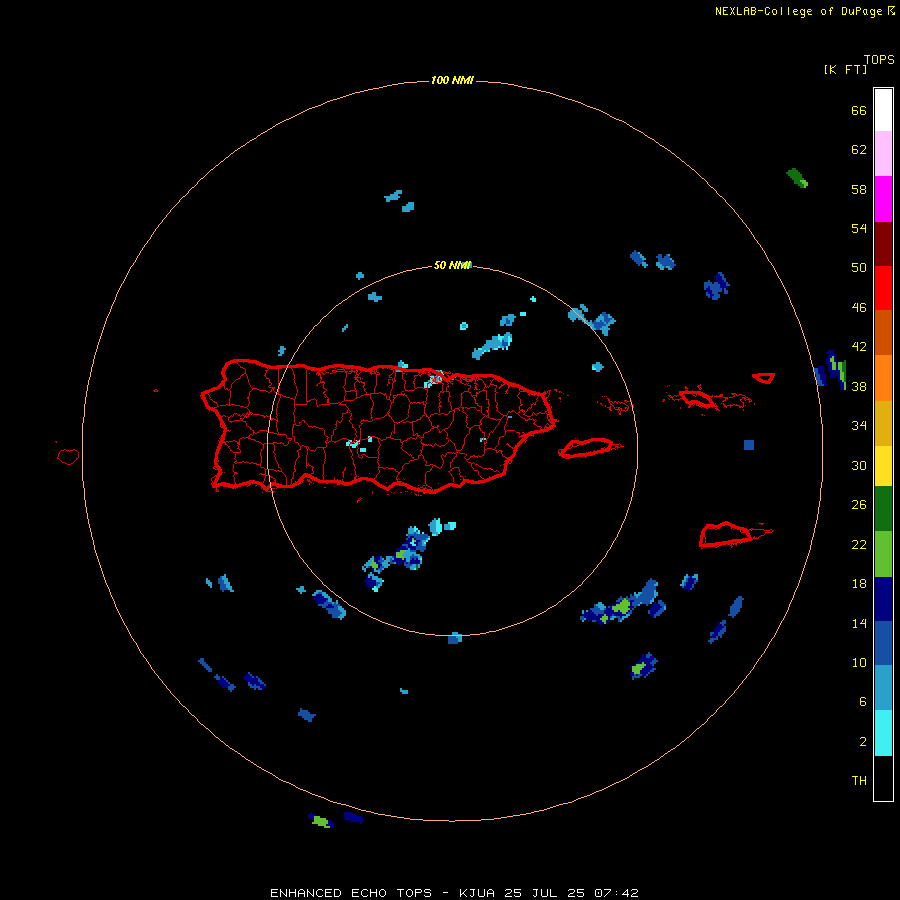
Task: Choose the navy blue legend swatch
Action: (x=883, y=599)
